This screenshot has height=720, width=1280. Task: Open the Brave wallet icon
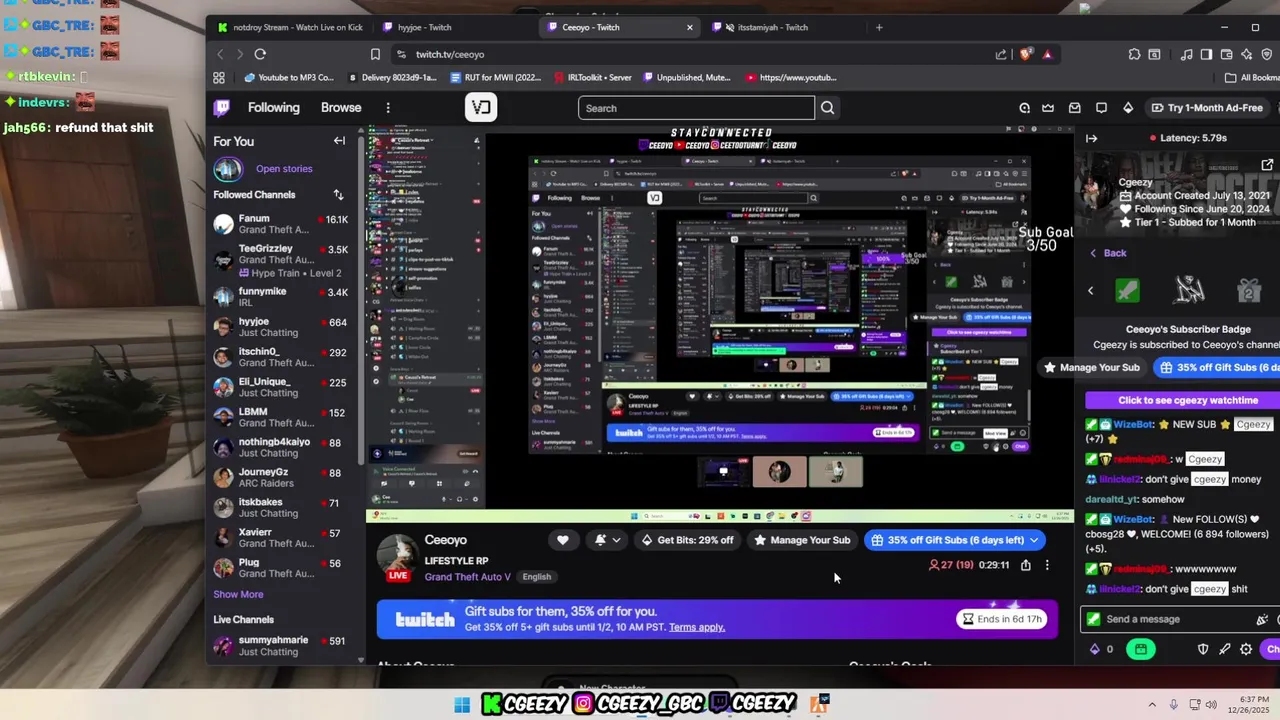[1227, 54]
